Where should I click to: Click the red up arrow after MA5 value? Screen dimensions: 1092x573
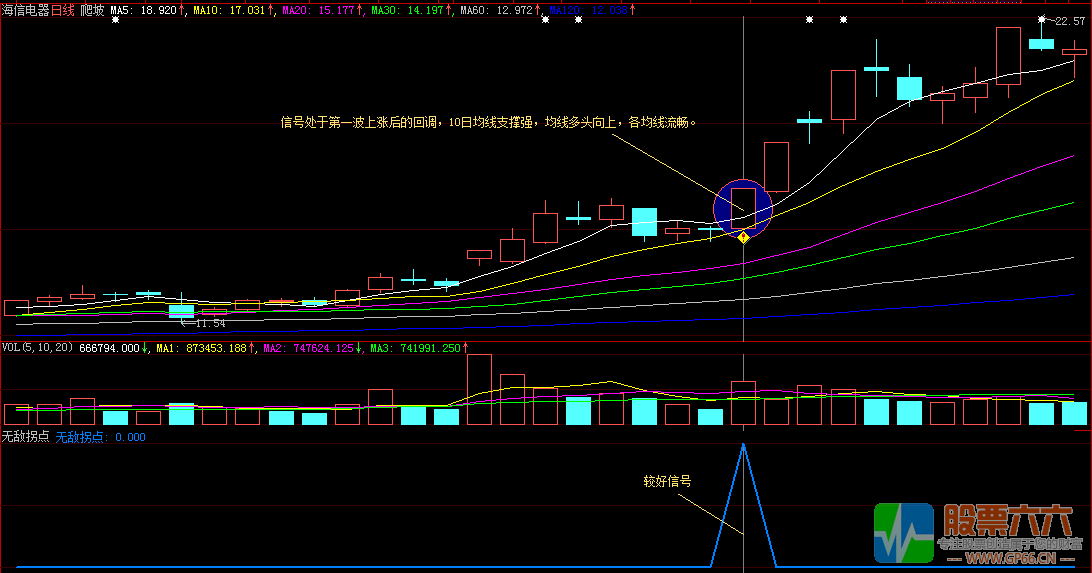click(183, 9)
